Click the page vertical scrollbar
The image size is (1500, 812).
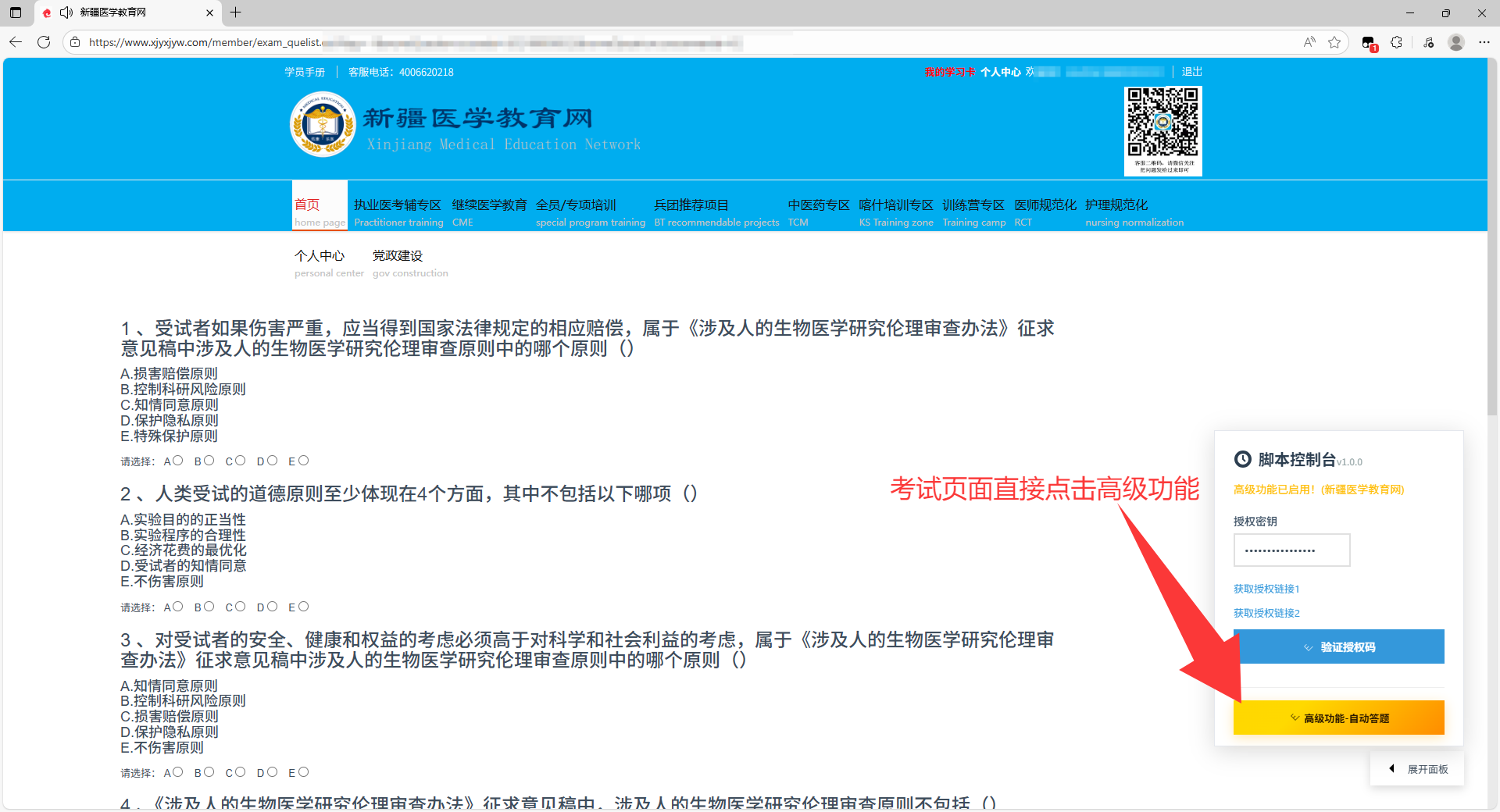coord(1492,234)
